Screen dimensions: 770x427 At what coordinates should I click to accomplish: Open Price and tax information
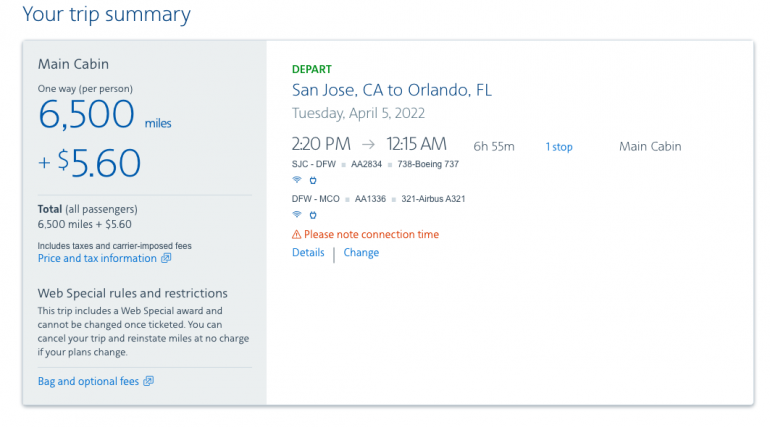[97, 258]
